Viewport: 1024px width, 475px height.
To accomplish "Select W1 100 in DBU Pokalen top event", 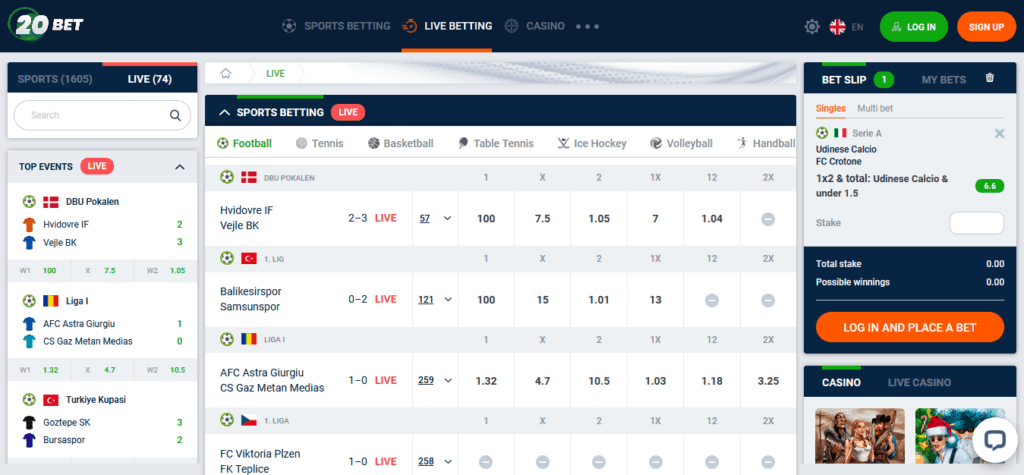I will point(39,270).
